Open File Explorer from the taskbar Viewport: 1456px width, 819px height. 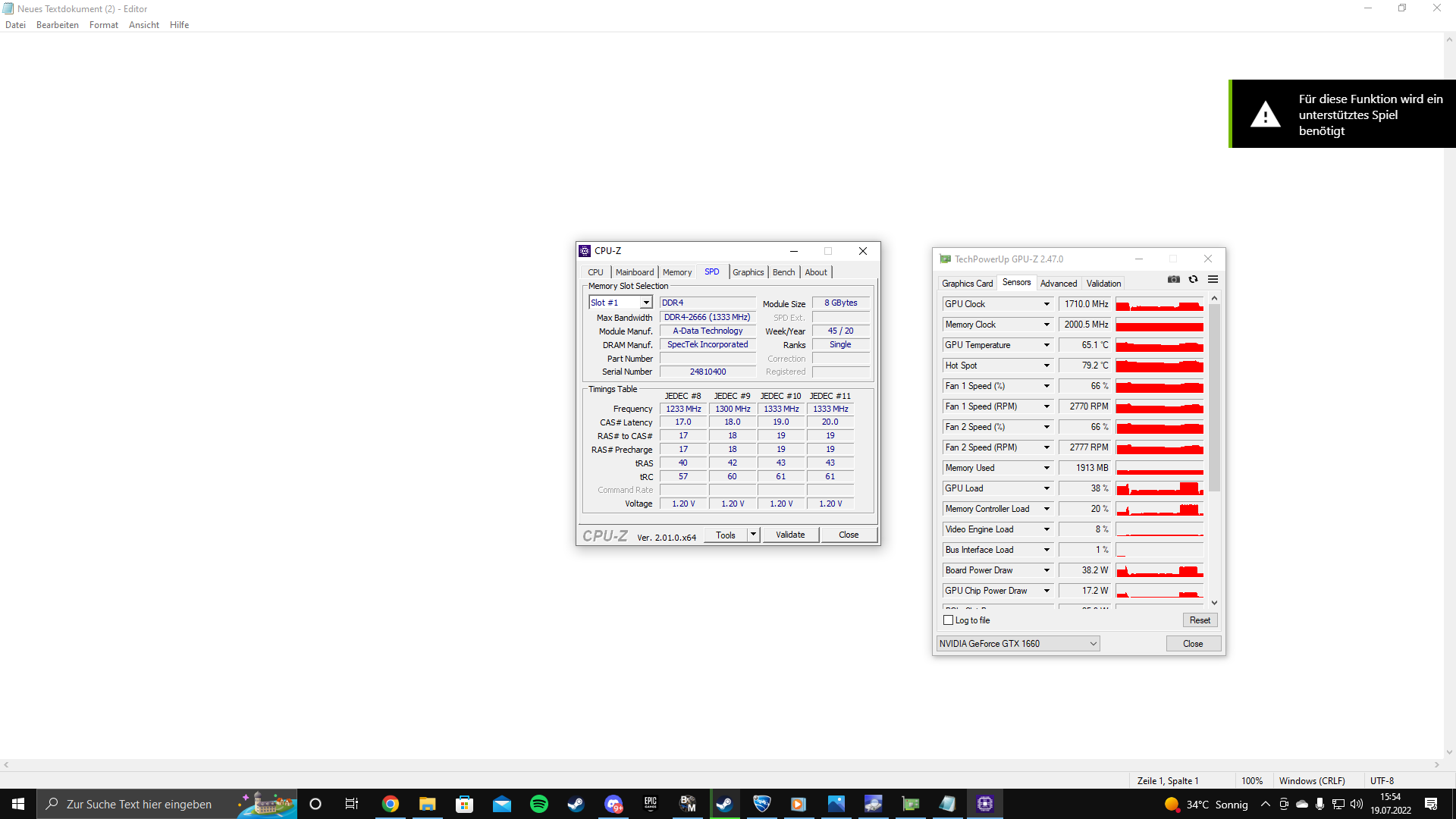point(428,804)
